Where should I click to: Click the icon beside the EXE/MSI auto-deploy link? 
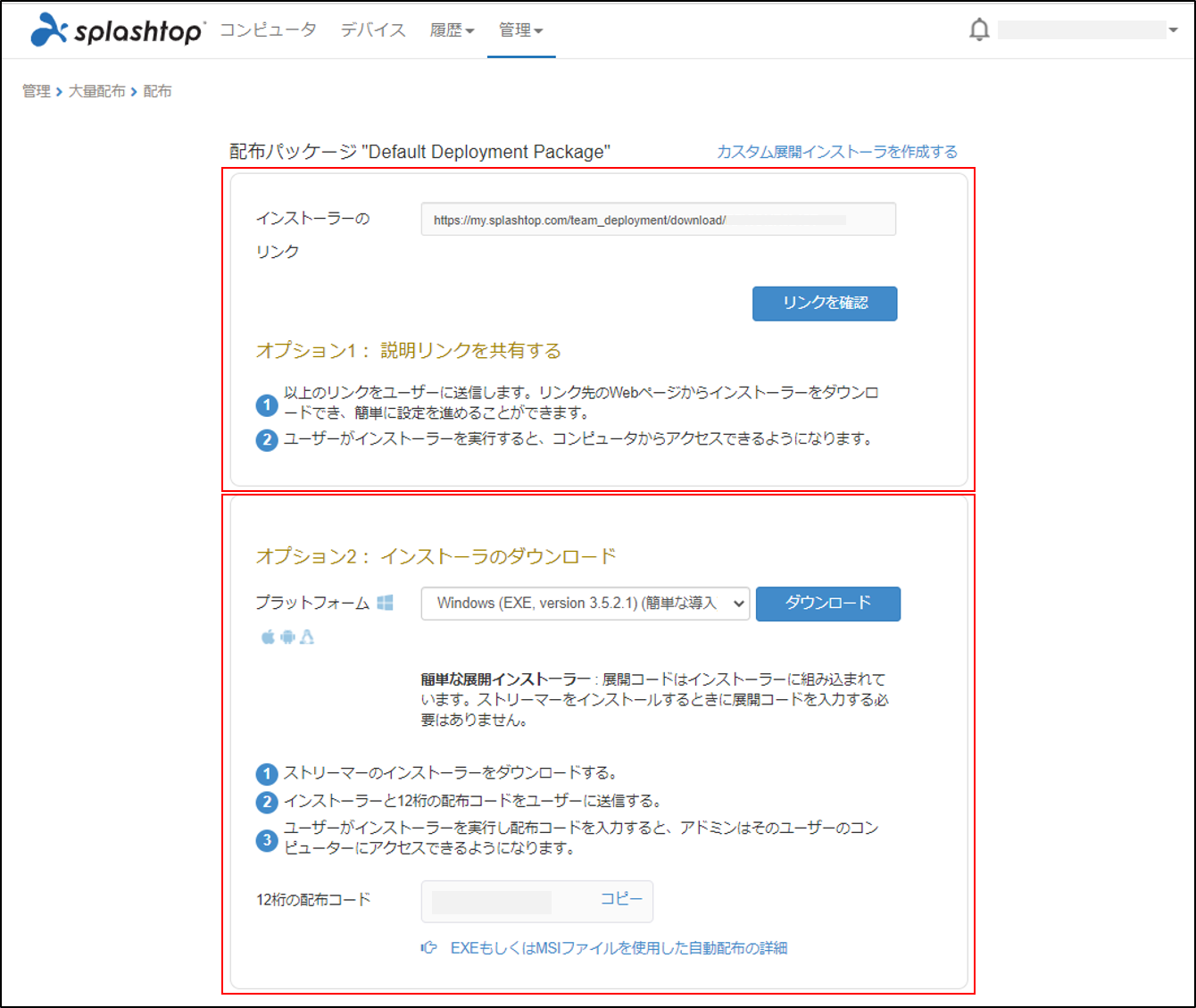(429, 947)
